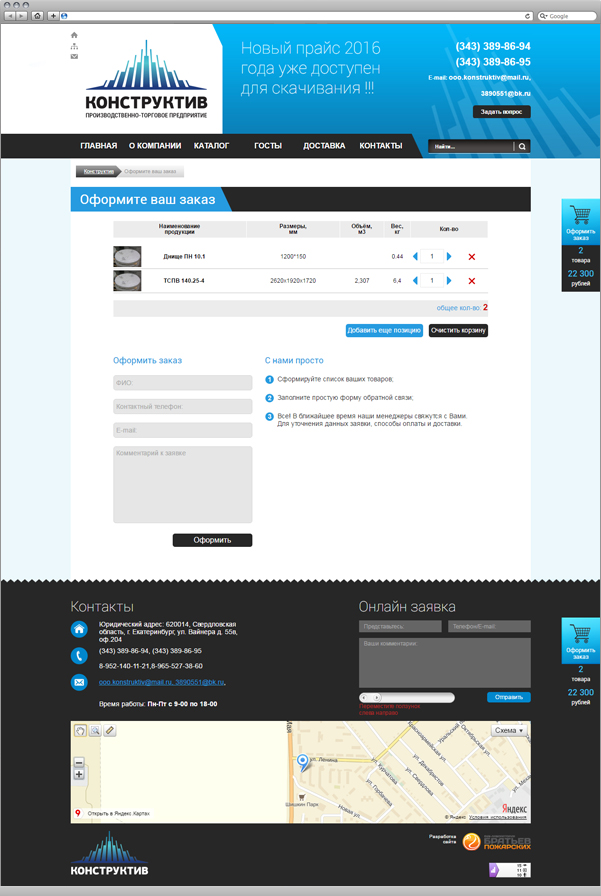601x896 pixels.
Task: Click the upper Оформить заказ cart label
Action: pos(580,234)
